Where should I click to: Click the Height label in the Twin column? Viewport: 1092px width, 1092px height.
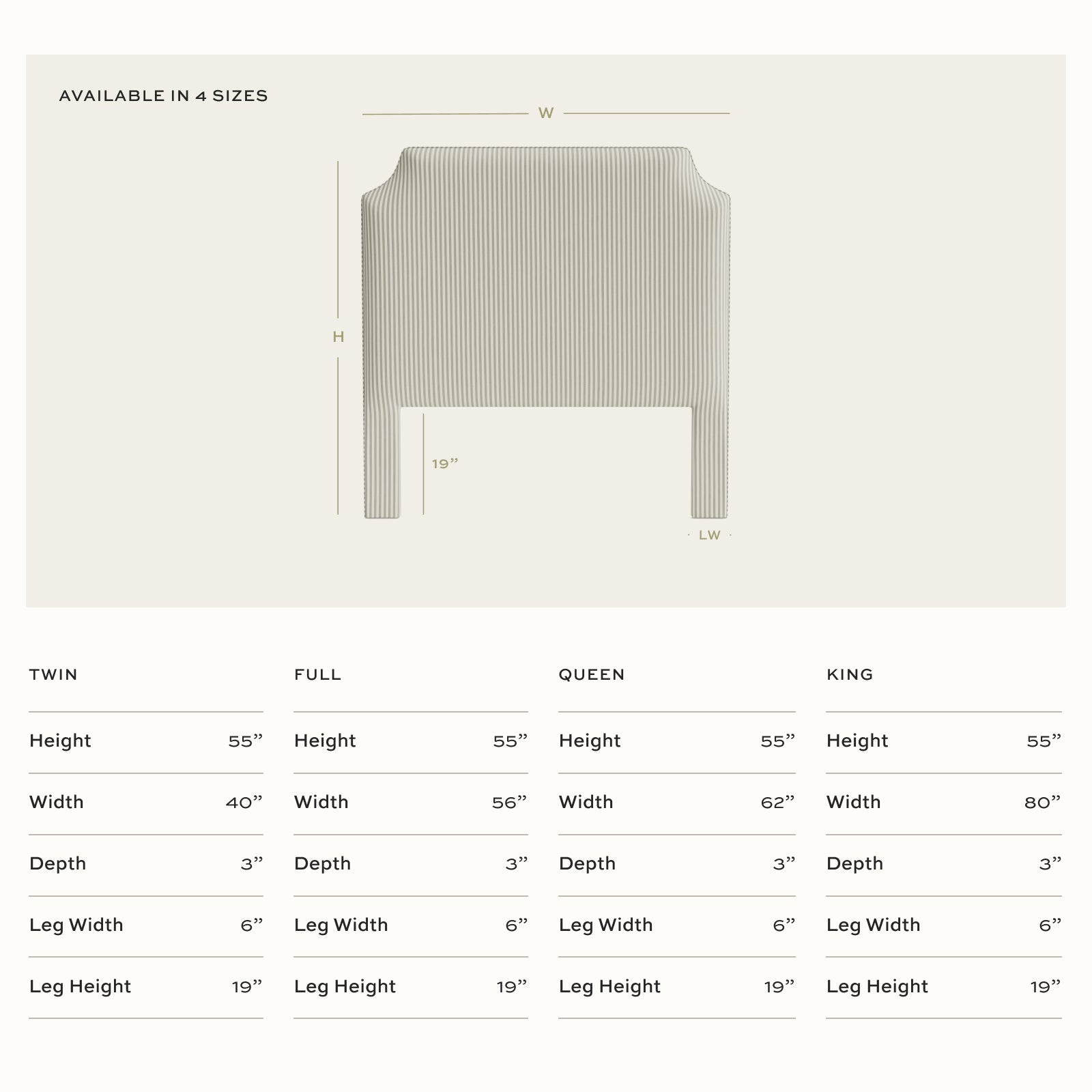click(60, 741)
